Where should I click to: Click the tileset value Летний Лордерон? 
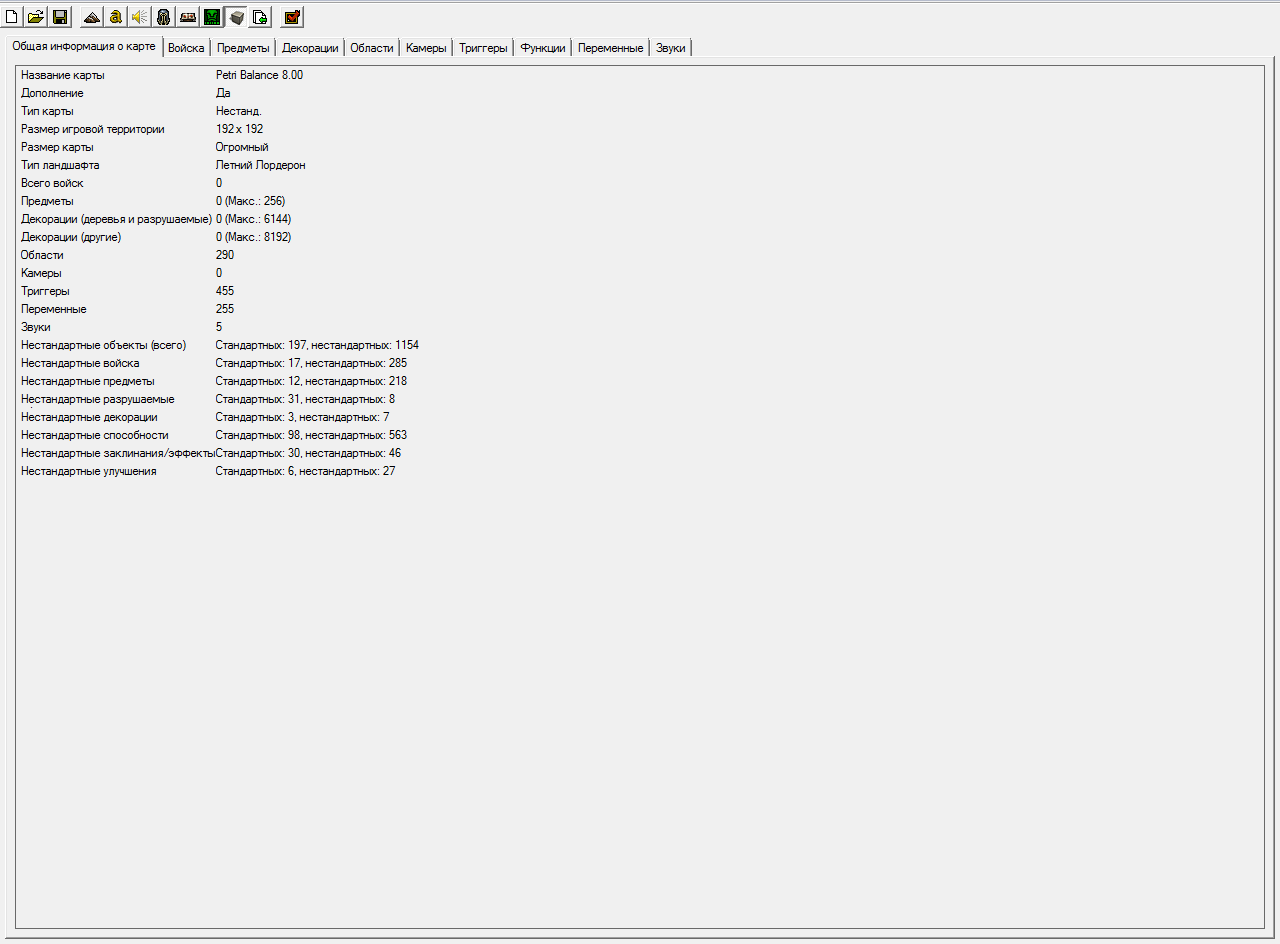point(261,165)
